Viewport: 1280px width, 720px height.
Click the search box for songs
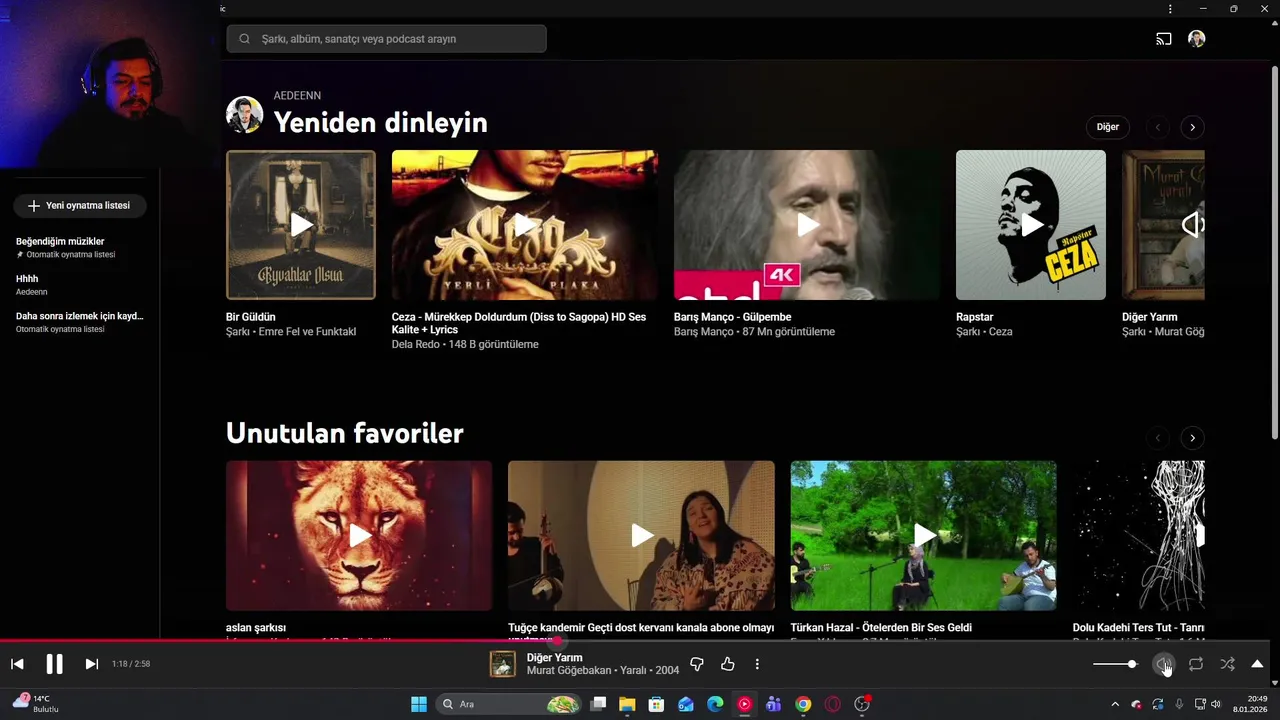click(x=386, y=39)
